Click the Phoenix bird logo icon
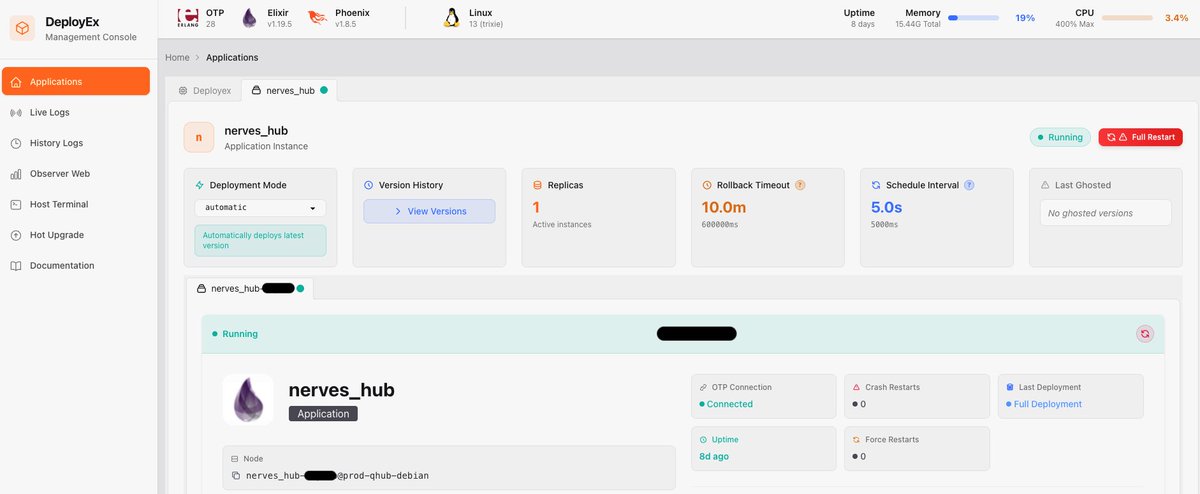The height and width of the screenshot is (494, 1200). [317, 16]
